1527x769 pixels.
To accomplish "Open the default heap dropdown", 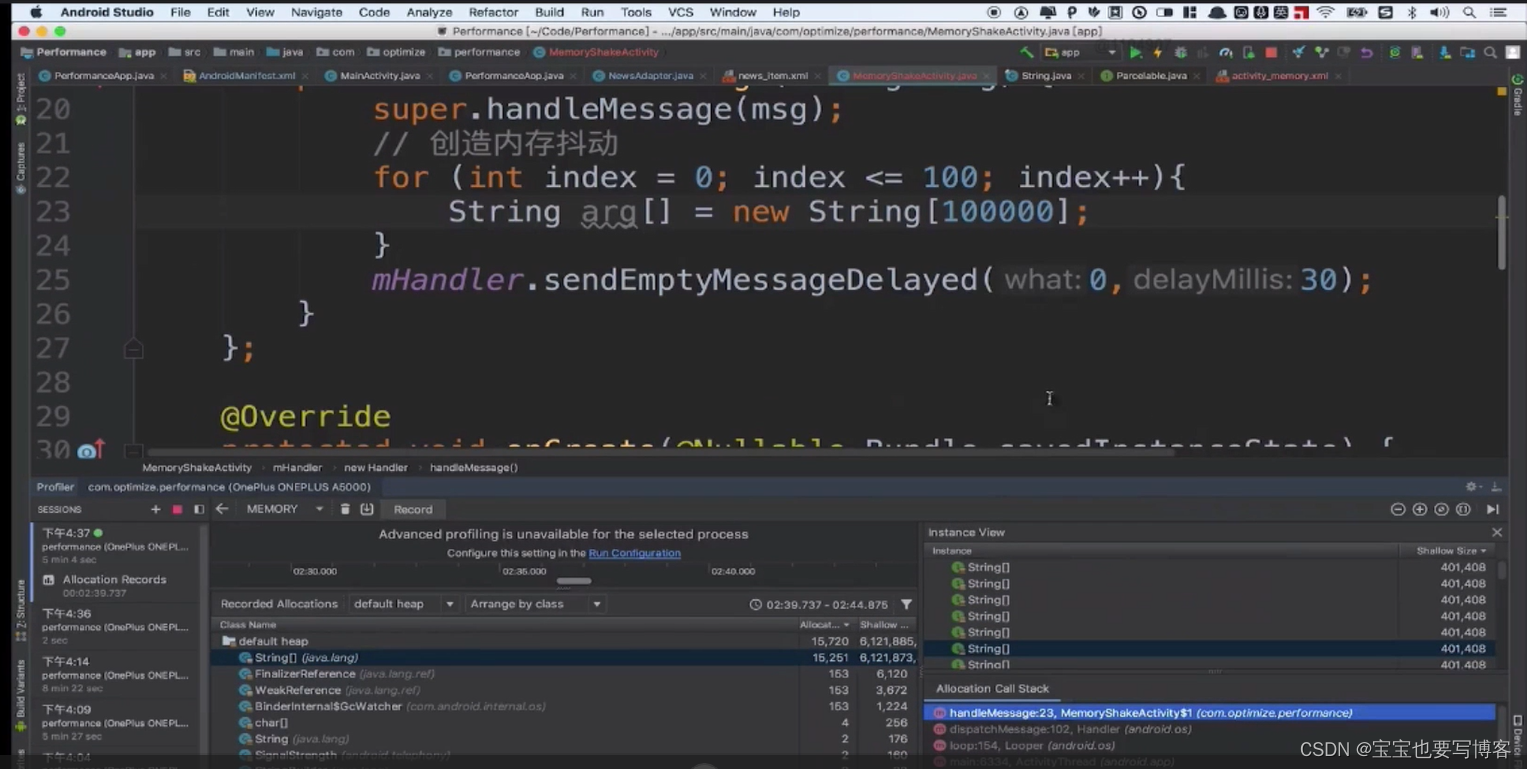I will (x=404, y=604).
